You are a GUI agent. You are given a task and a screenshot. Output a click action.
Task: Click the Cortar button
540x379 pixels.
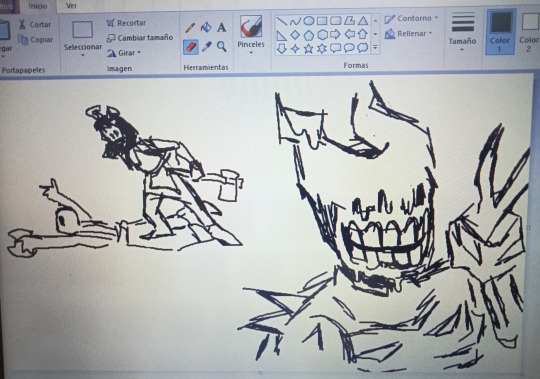tap(35, 24)
